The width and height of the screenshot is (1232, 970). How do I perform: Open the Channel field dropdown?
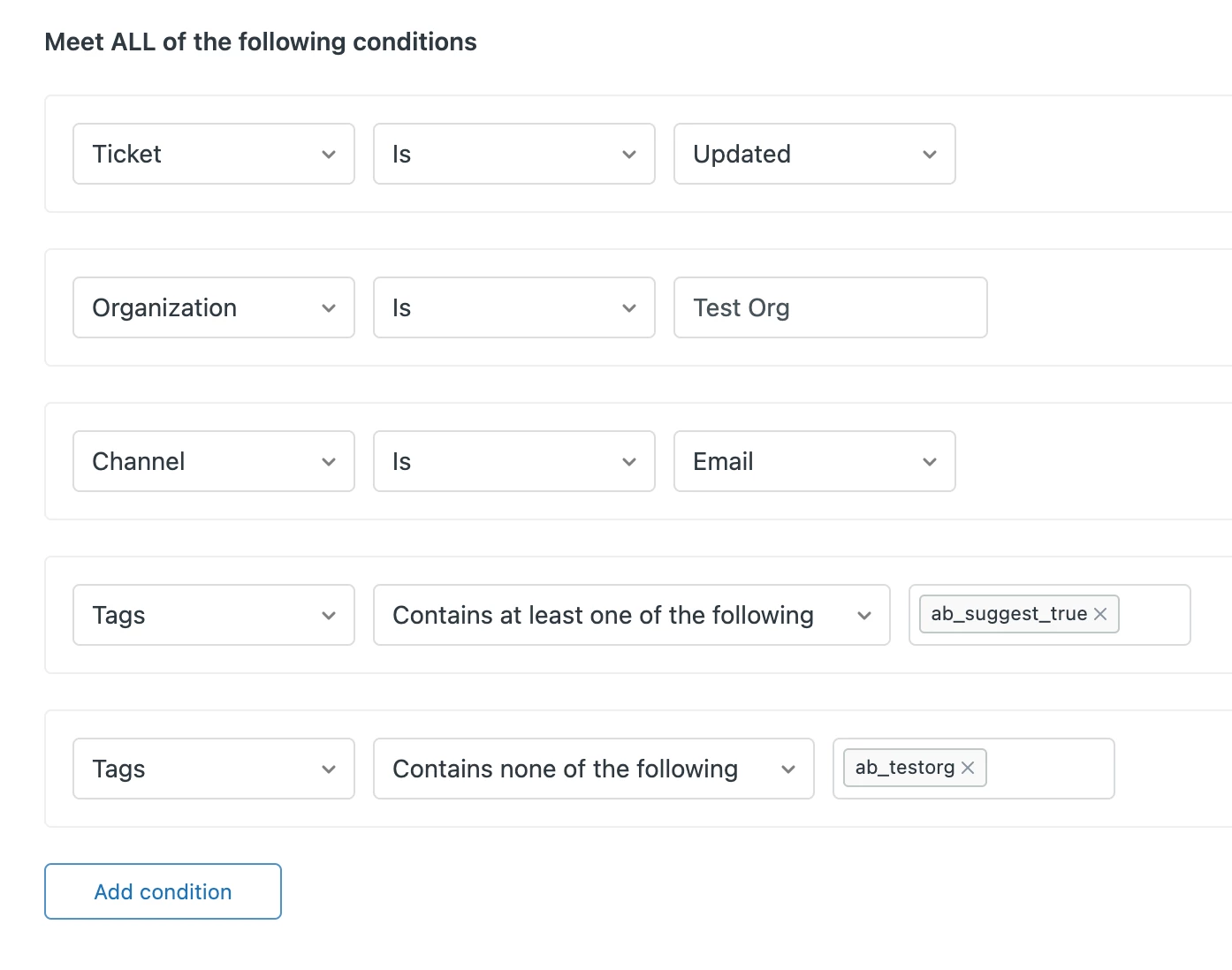[x=213, y=461]
